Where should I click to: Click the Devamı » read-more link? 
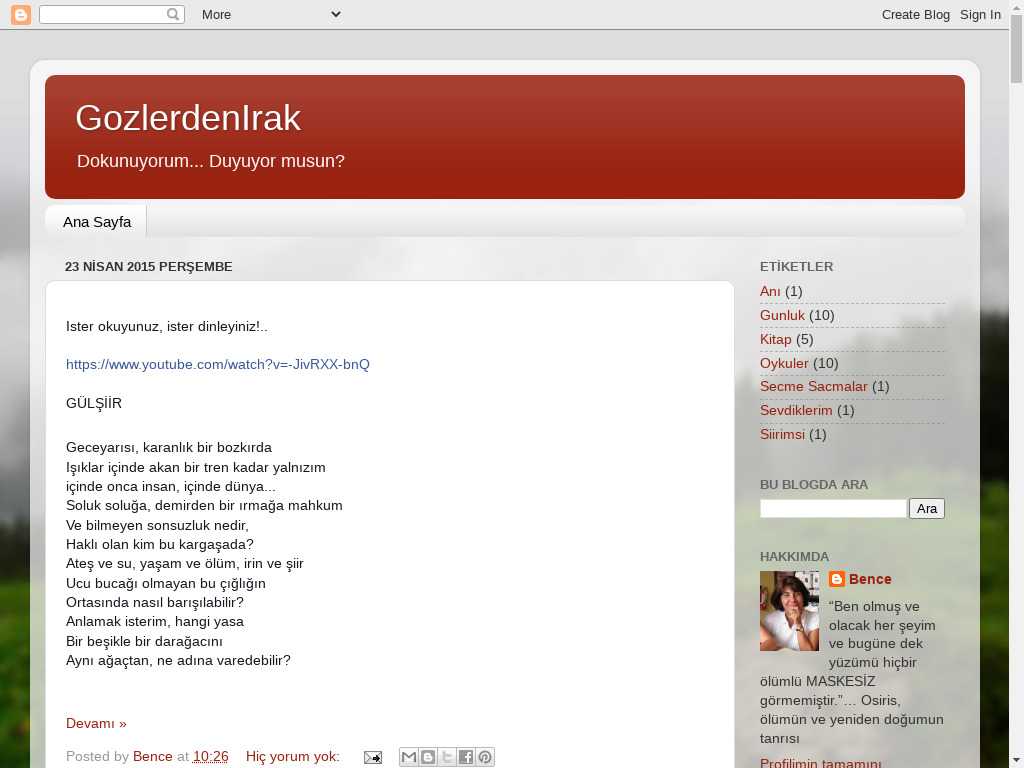(96, 723)
